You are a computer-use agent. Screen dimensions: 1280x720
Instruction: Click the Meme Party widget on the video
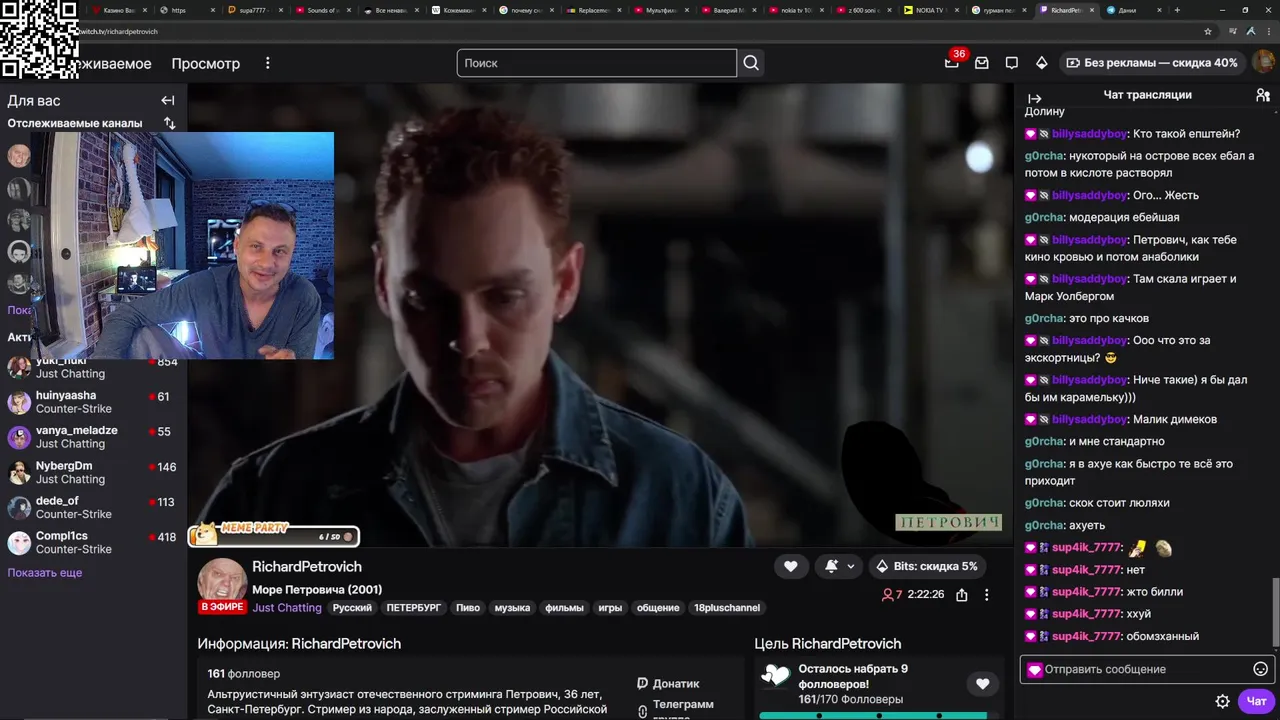click(x=274, y=534)
